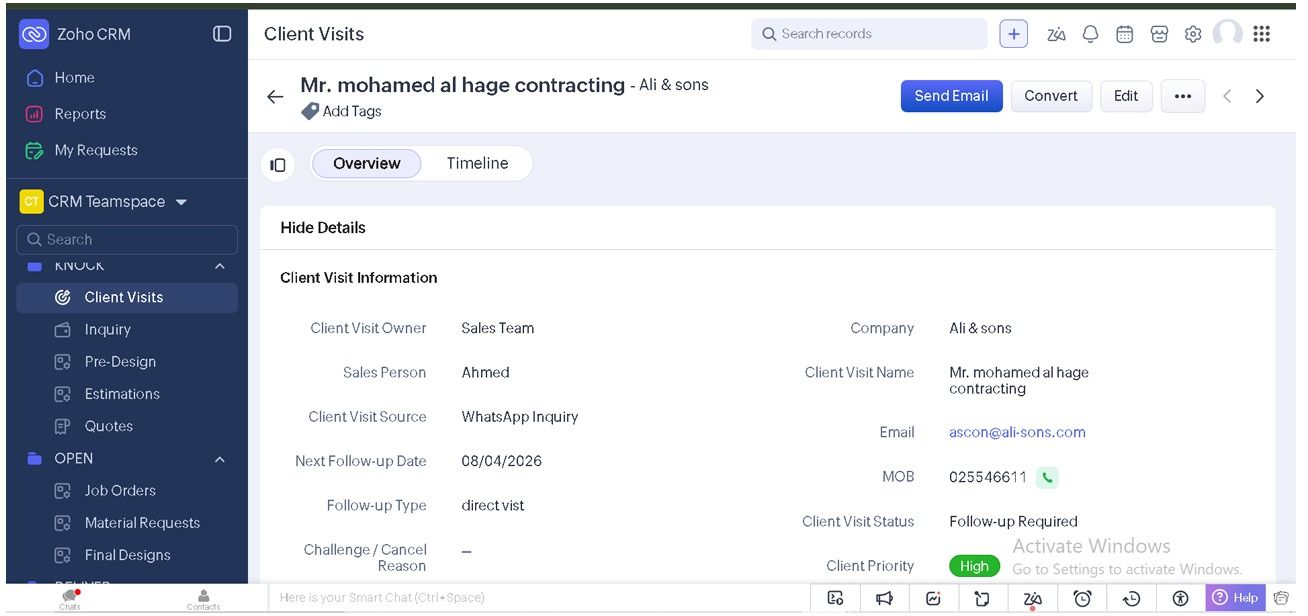
Task: Click the ascon@ali-sons.com email link
Action: (x=1017, y=432)
